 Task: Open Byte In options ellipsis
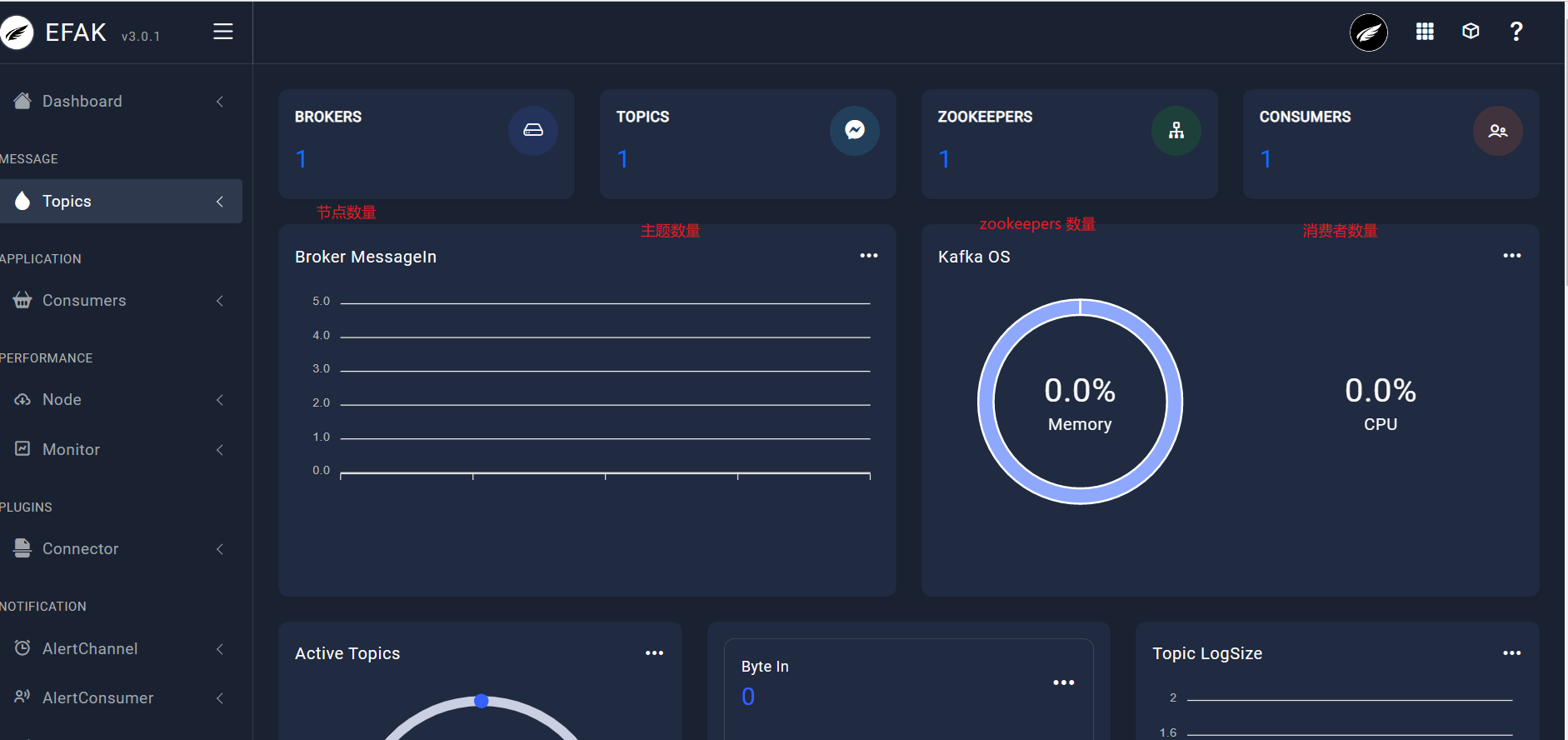[x=1064, y=682]
